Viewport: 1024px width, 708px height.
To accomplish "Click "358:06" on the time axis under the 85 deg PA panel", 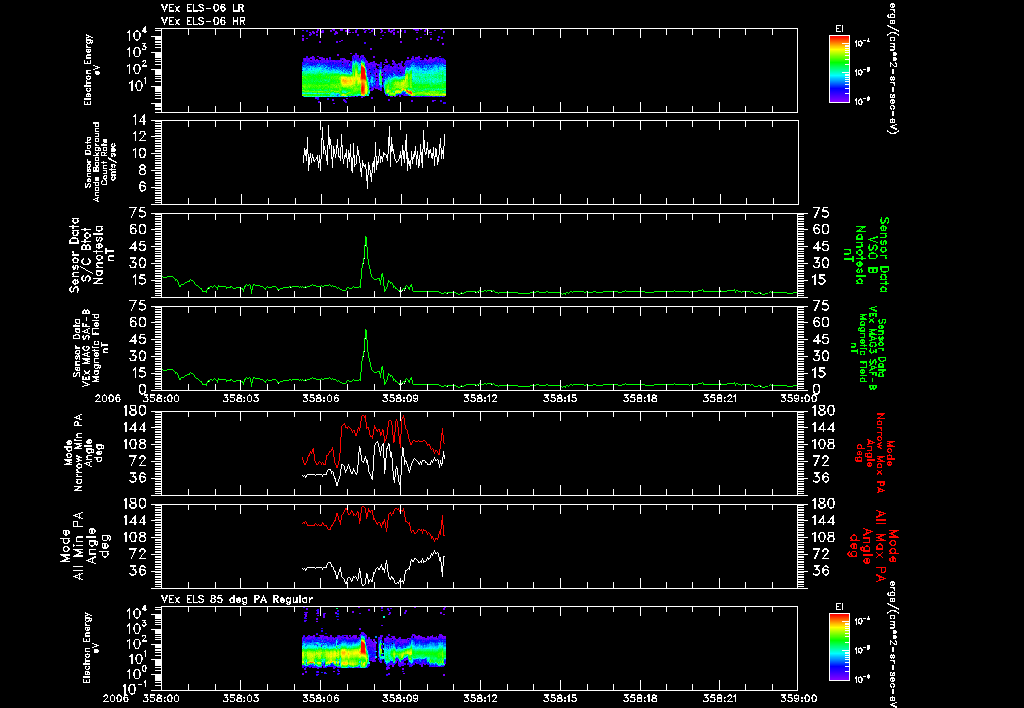I will pos(321,698).
